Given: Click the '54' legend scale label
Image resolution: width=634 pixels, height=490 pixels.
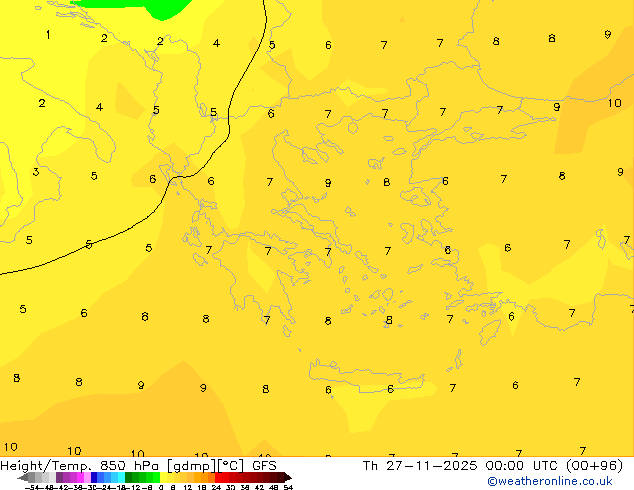Looking at the screenshot, I should tap(288, 488).
